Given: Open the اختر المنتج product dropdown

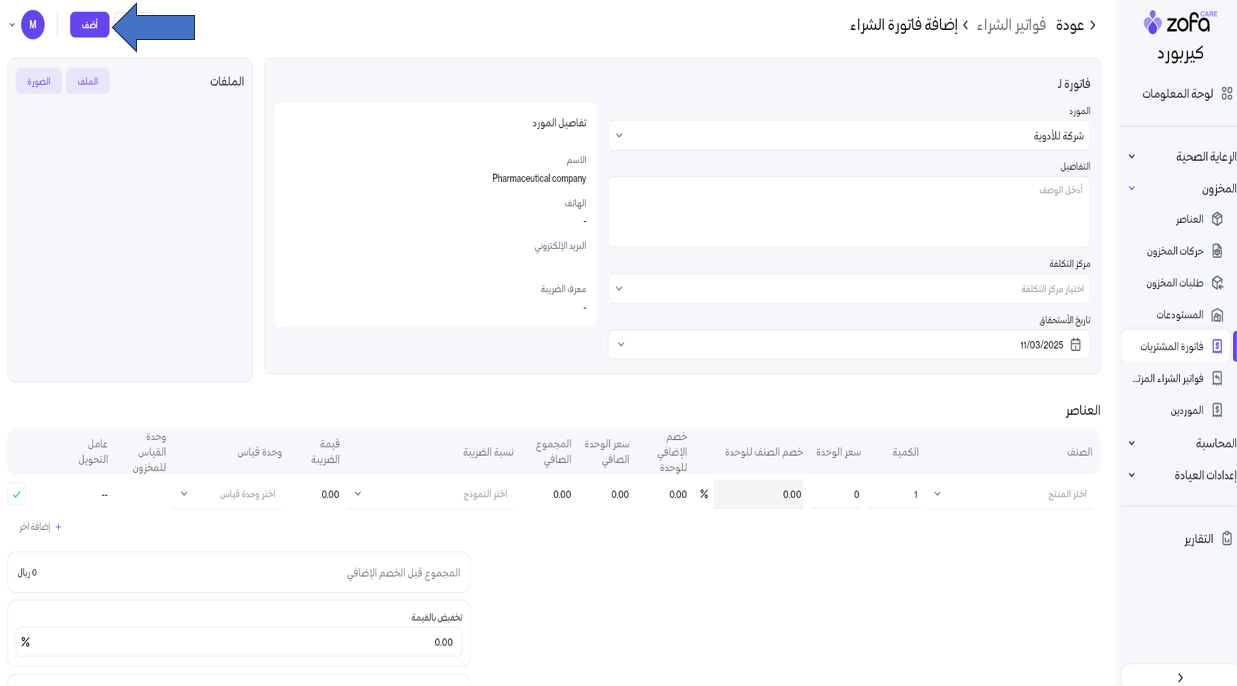Looking at the screenshot, I should [x=1010, y=494].
